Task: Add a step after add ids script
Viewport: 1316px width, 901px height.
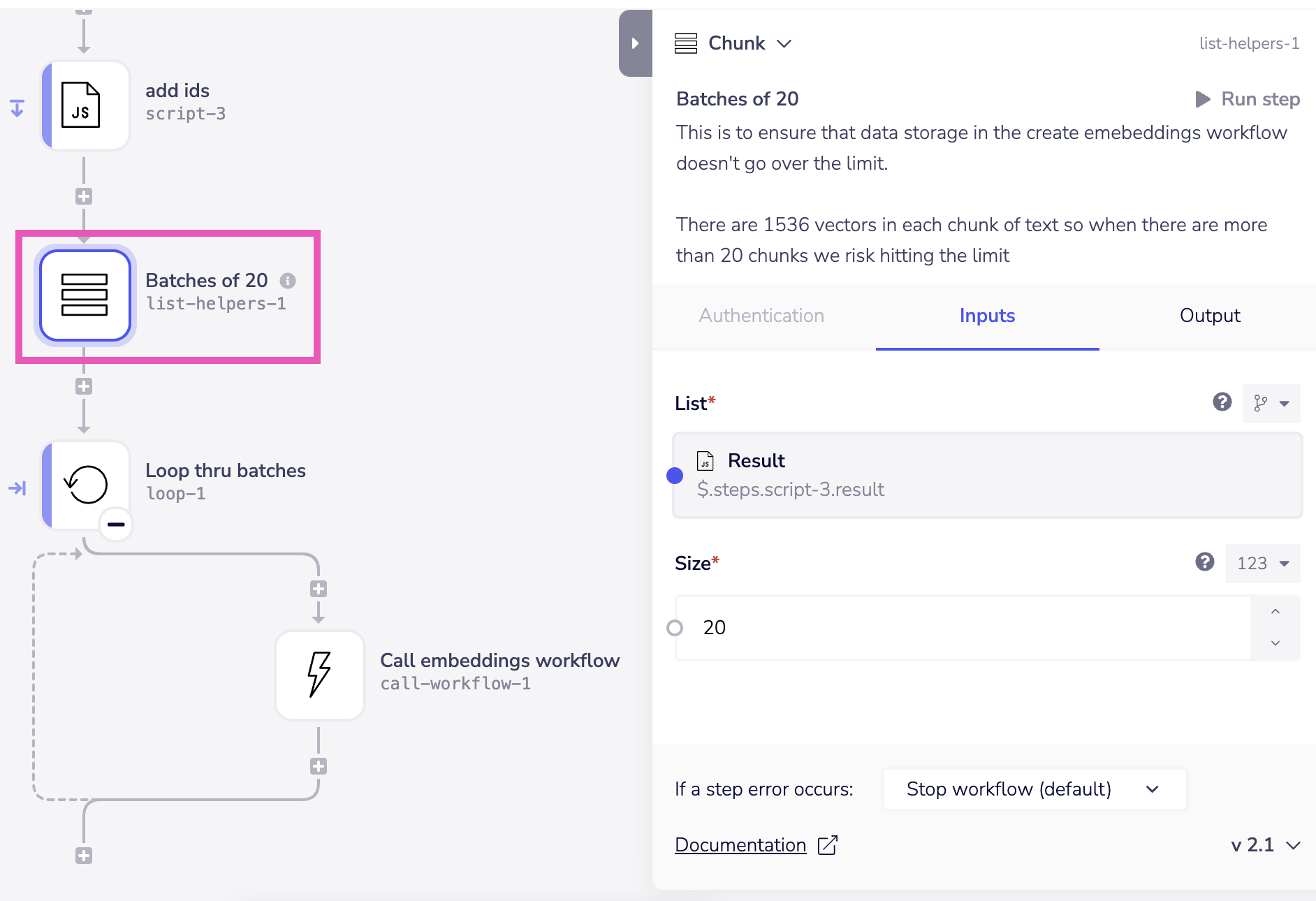Action: (x=84, y=196)
